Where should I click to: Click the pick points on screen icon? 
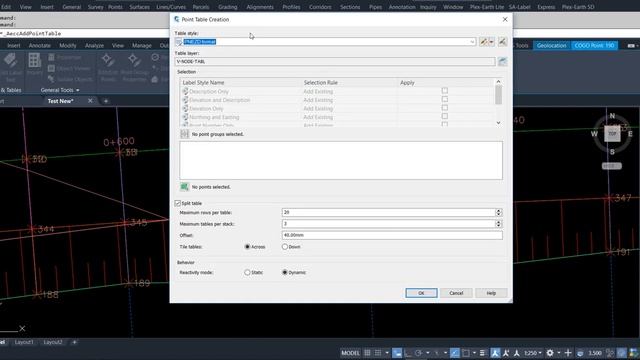(184, 187)
